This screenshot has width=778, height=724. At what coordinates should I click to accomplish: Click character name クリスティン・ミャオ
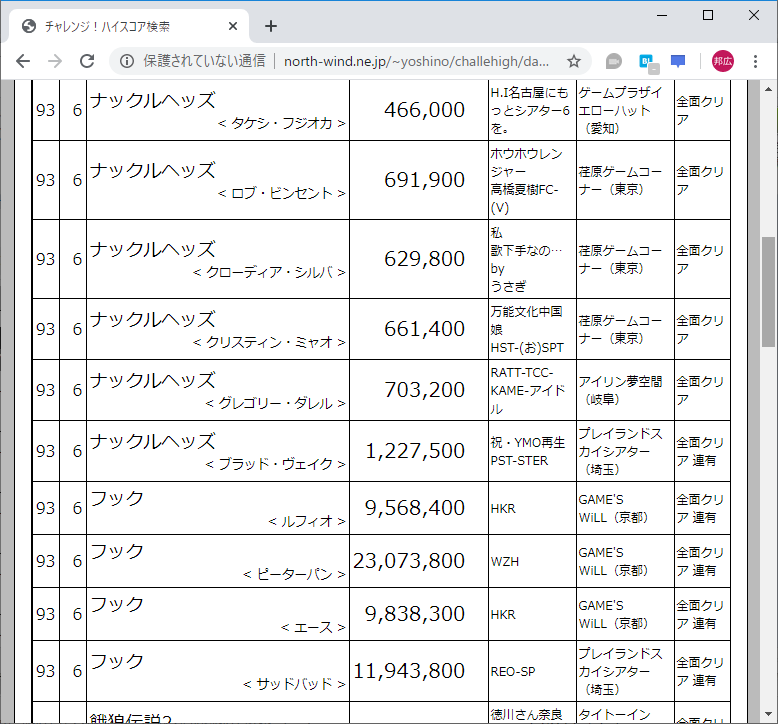269,342
